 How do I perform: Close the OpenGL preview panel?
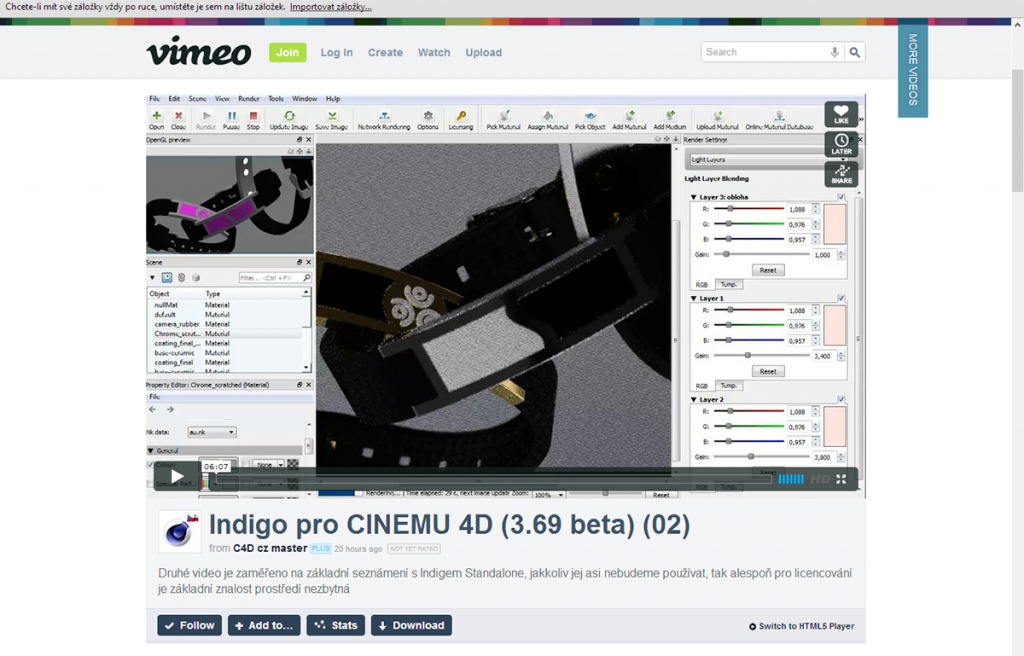pyautogui.click(x=309, y=140)
